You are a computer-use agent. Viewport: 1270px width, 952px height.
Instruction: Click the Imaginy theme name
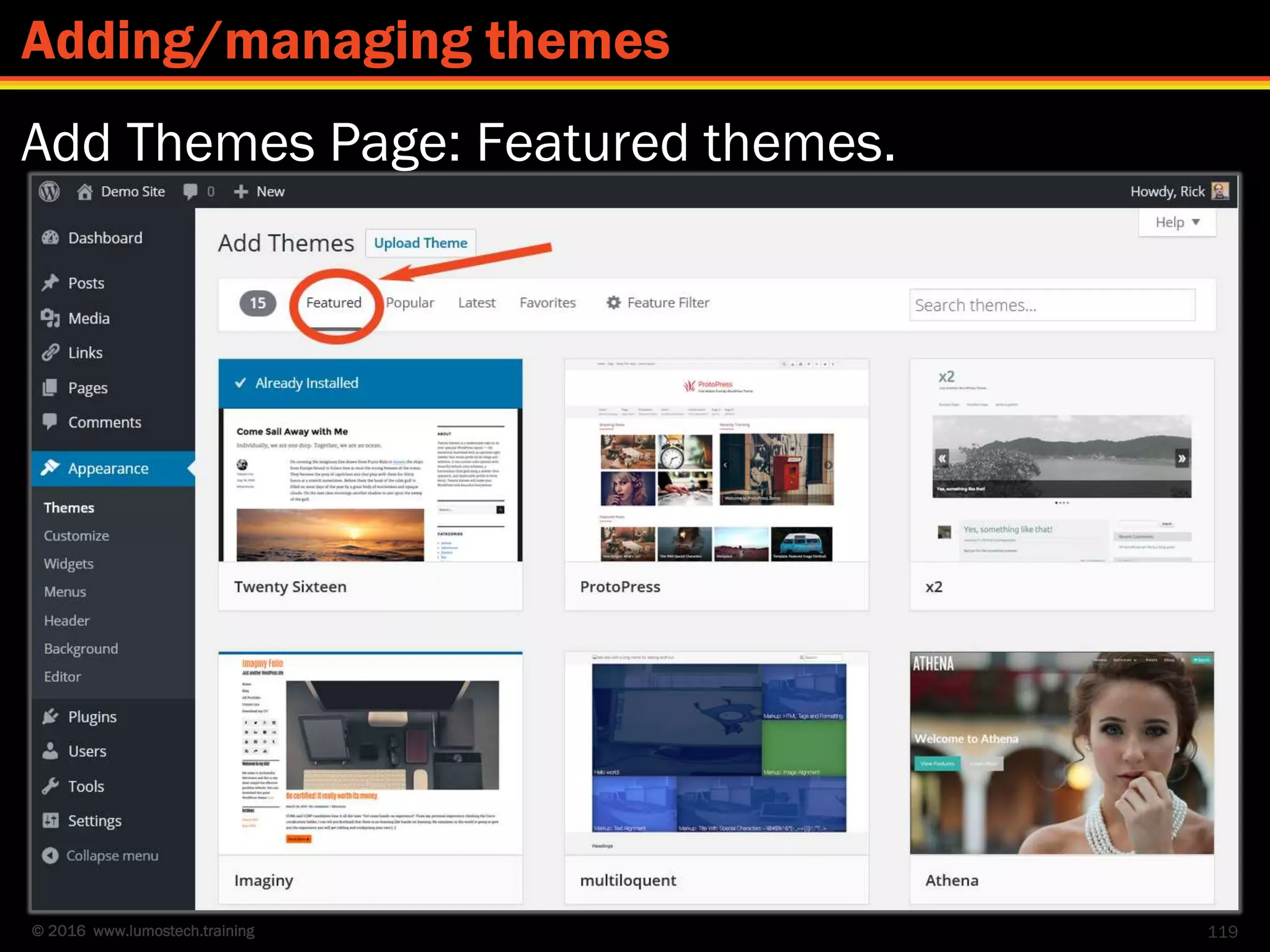click(x=264, y=881)
